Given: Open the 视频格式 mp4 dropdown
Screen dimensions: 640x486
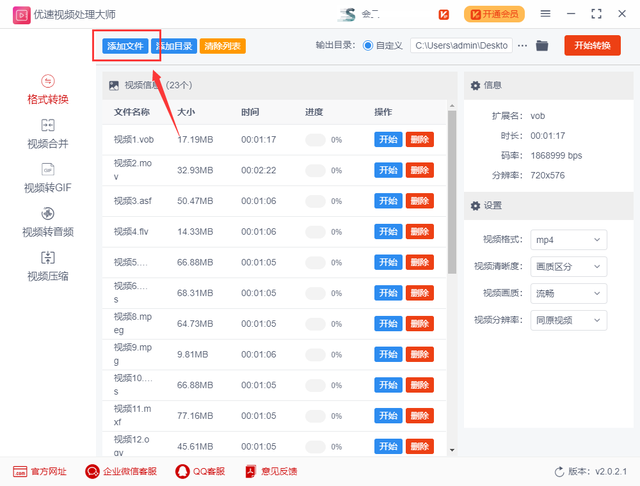Looking at the screenshot, I should (x=569, y=240).
